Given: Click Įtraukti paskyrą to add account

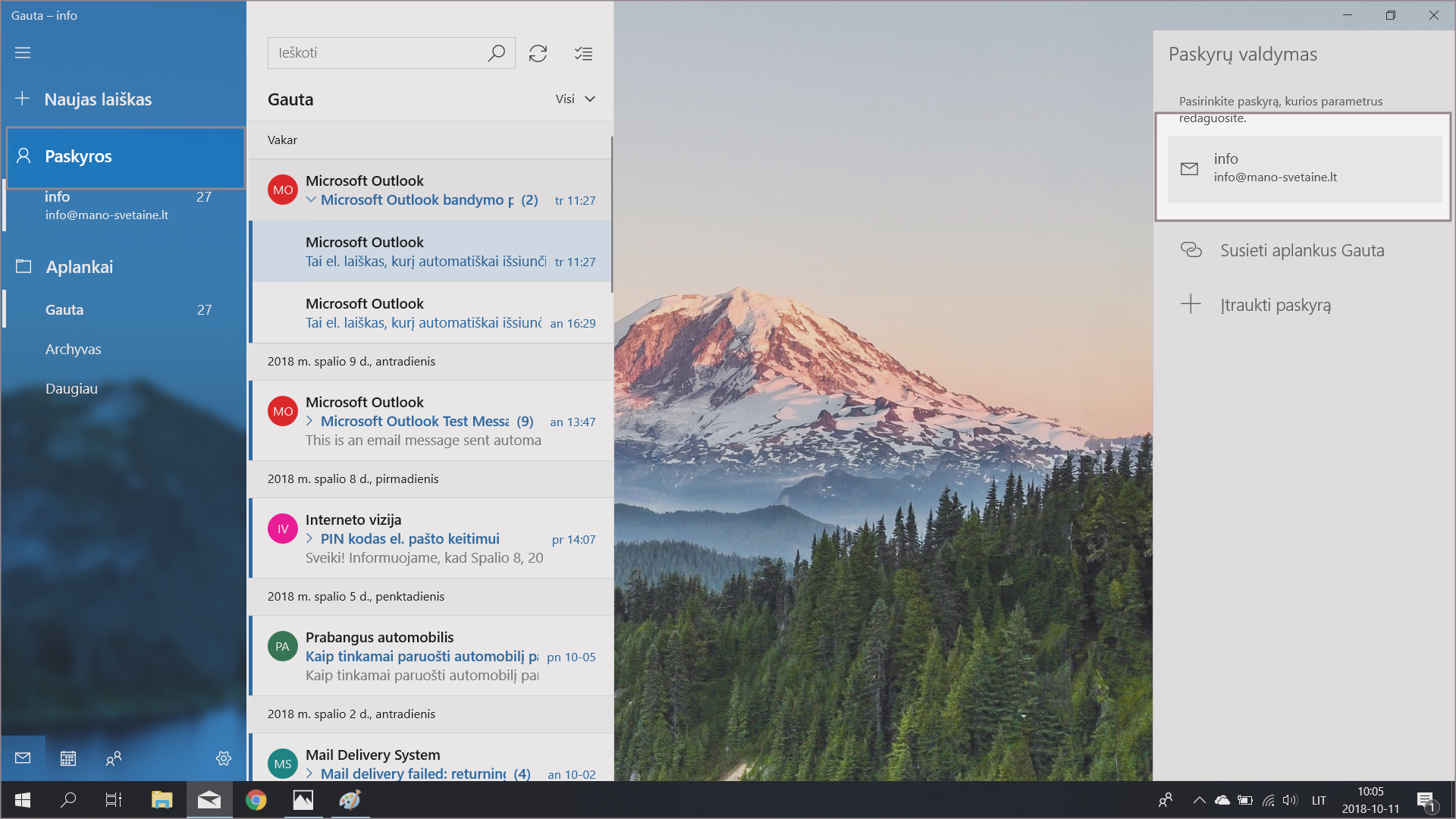Looking at the screenshot, I should click(x=1275, y=305).
